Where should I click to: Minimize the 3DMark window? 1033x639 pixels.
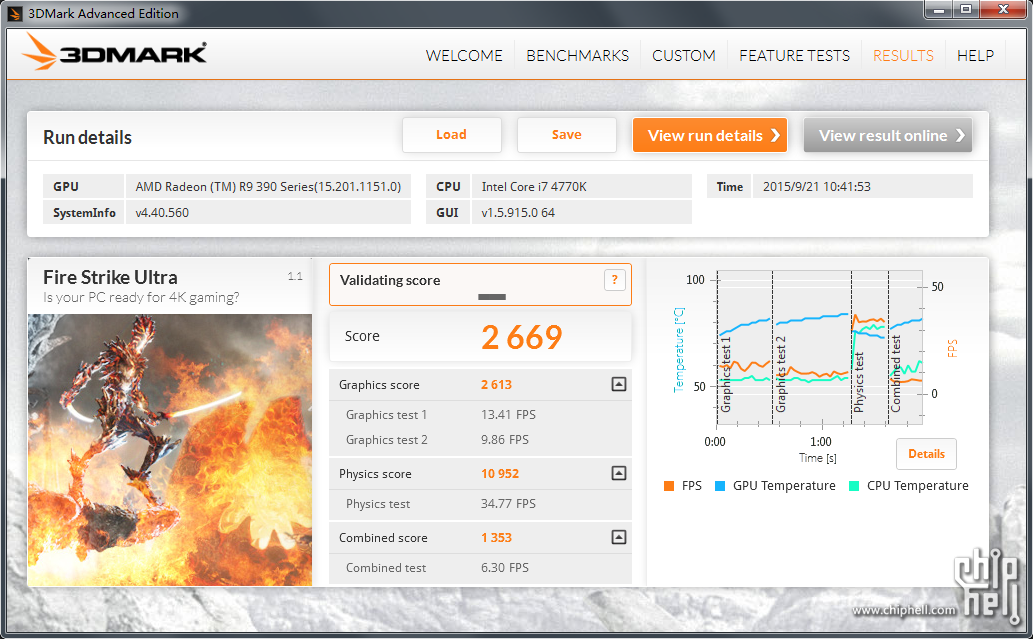939,9
